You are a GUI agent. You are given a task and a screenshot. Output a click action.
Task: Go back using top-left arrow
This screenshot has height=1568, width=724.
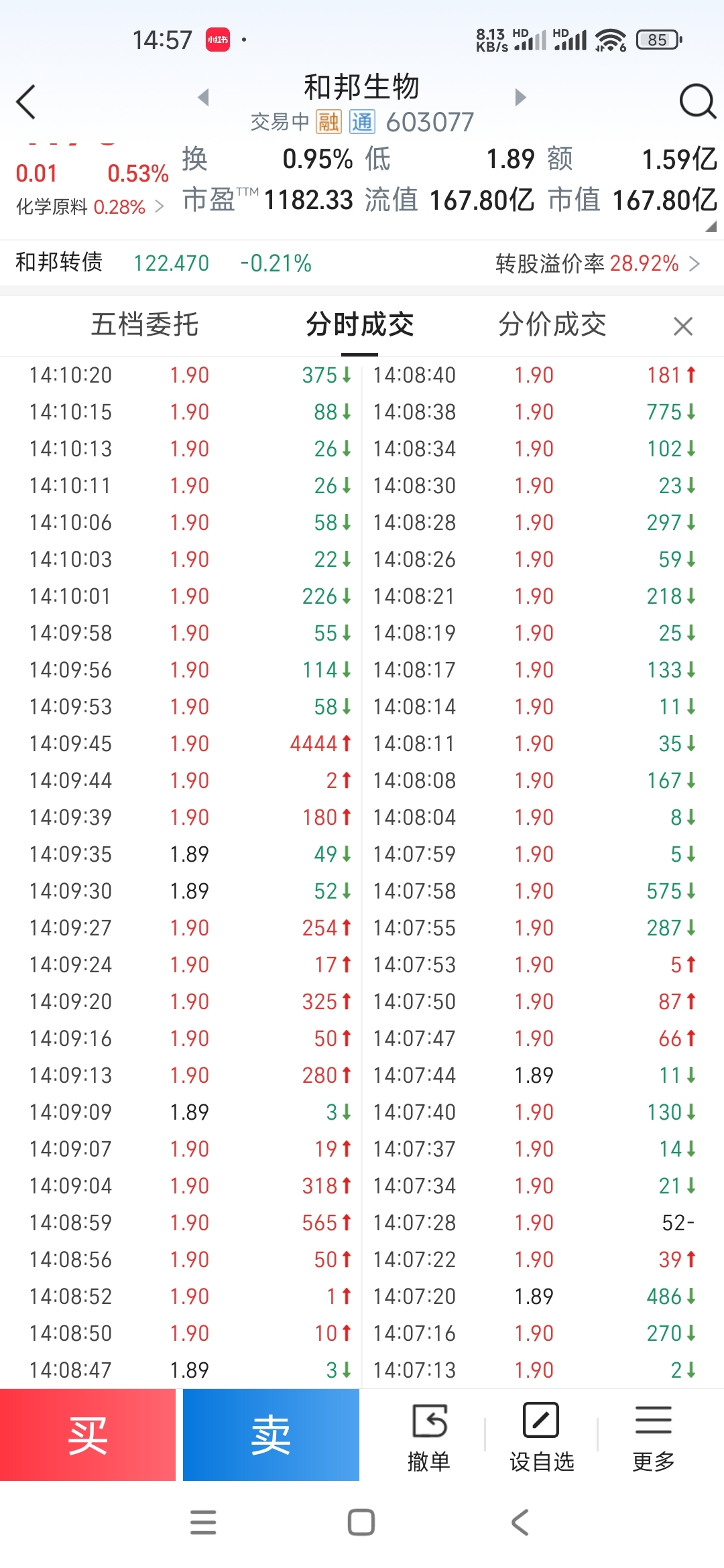(25, 103)
